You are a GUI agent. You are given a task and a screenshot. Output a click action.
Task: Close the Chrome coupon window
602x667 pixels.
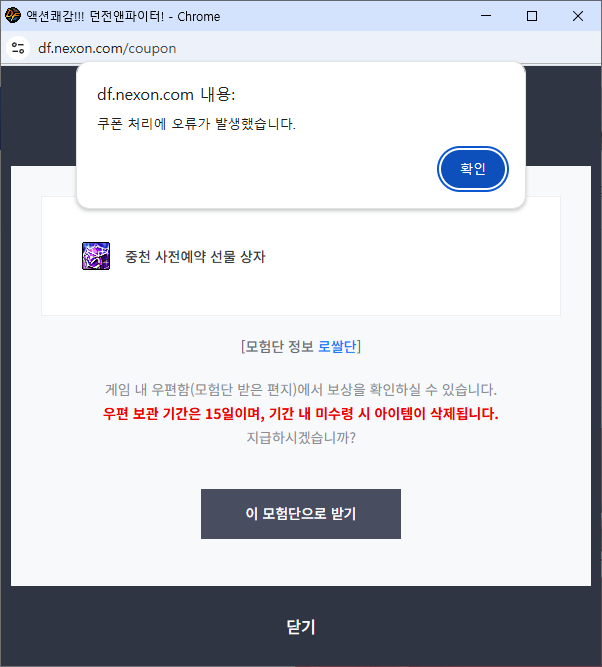(x=578, y=16)
